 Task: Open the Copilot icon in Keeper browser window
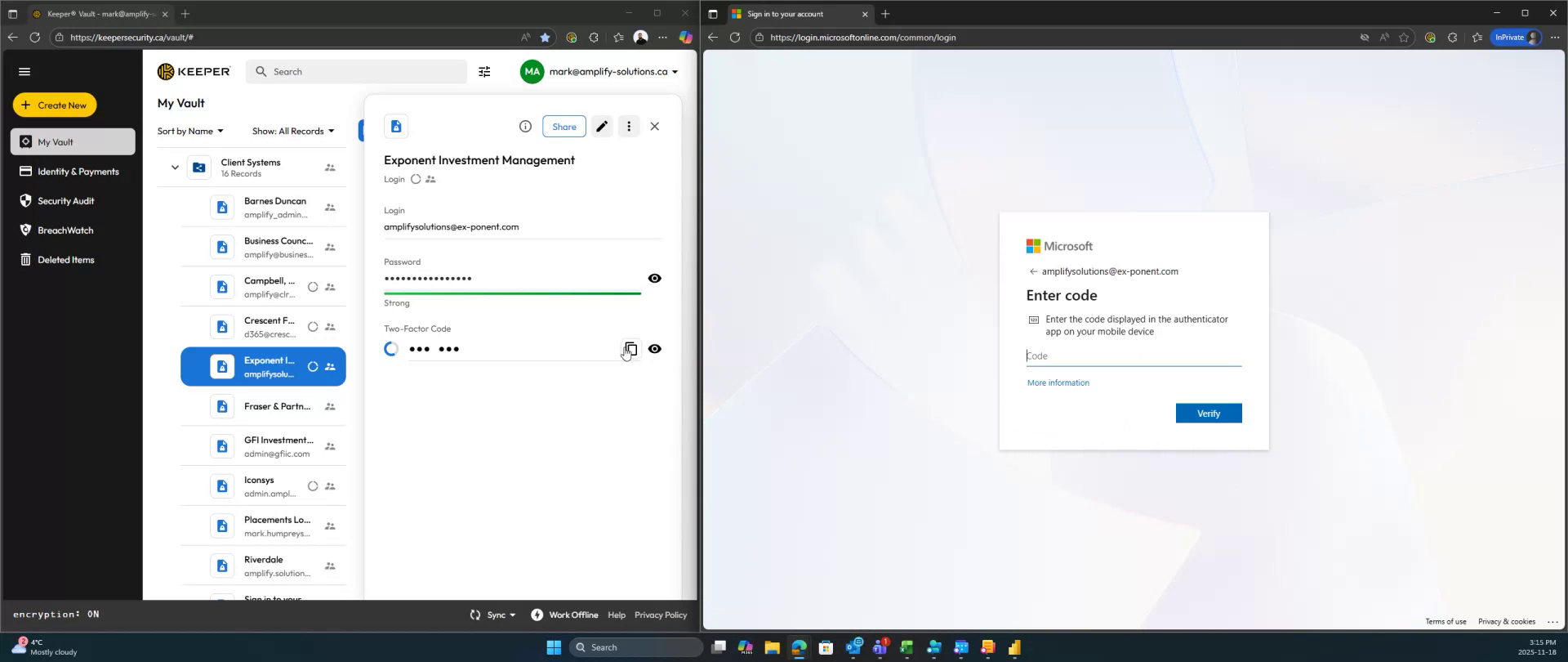click(685, 38)
